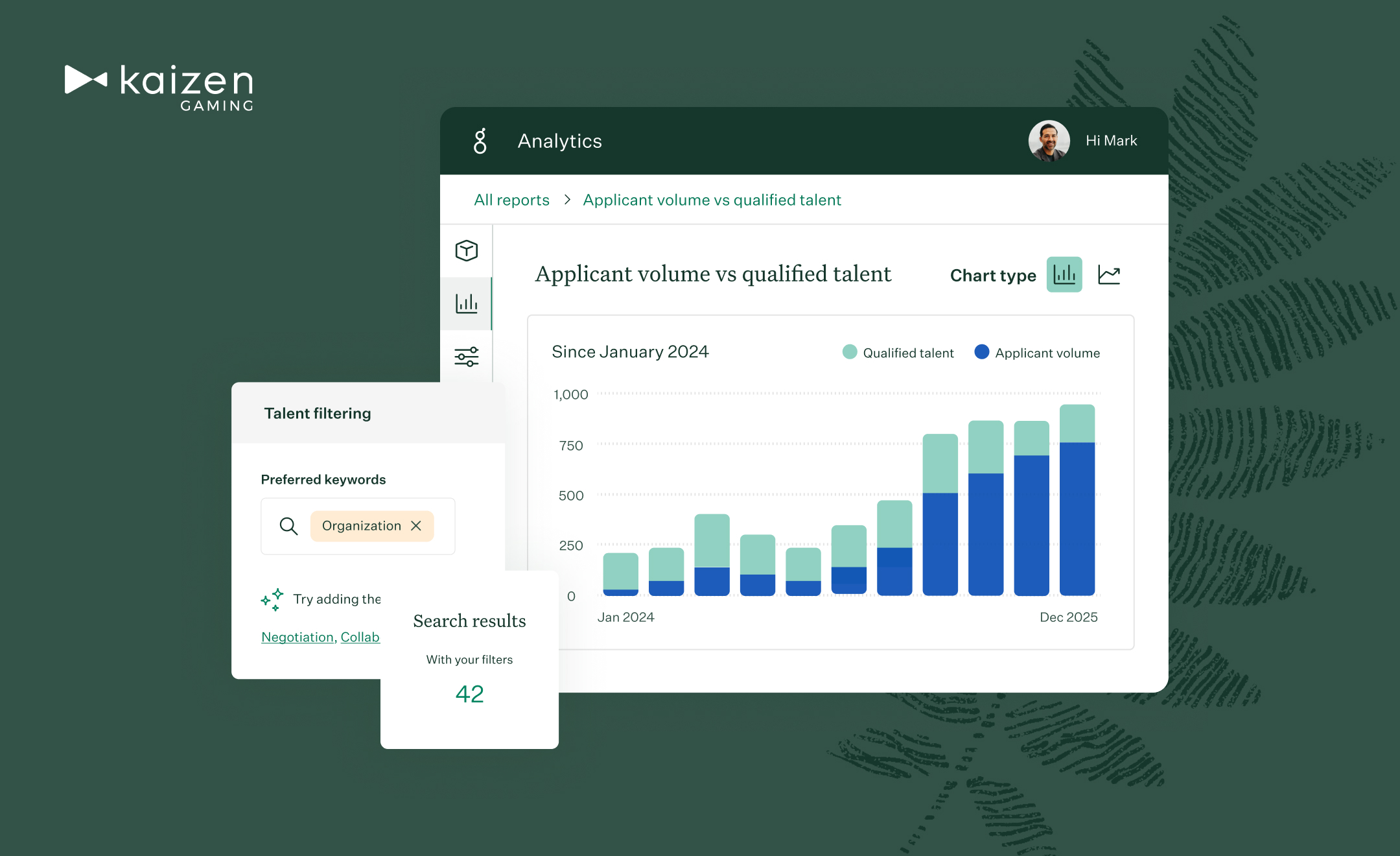Image resolution: width=1400 pixels, height=856 pixels.
Task: Click the search magnifier in Preferred keywords
Action: click(x=288, y=526)
